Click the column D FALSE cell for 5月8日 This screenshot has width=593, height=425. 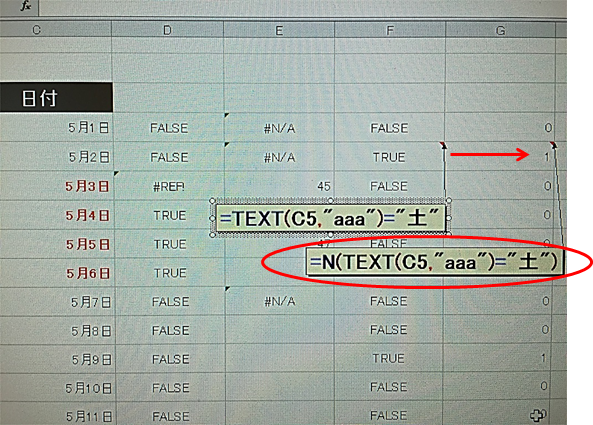(170, 330)
